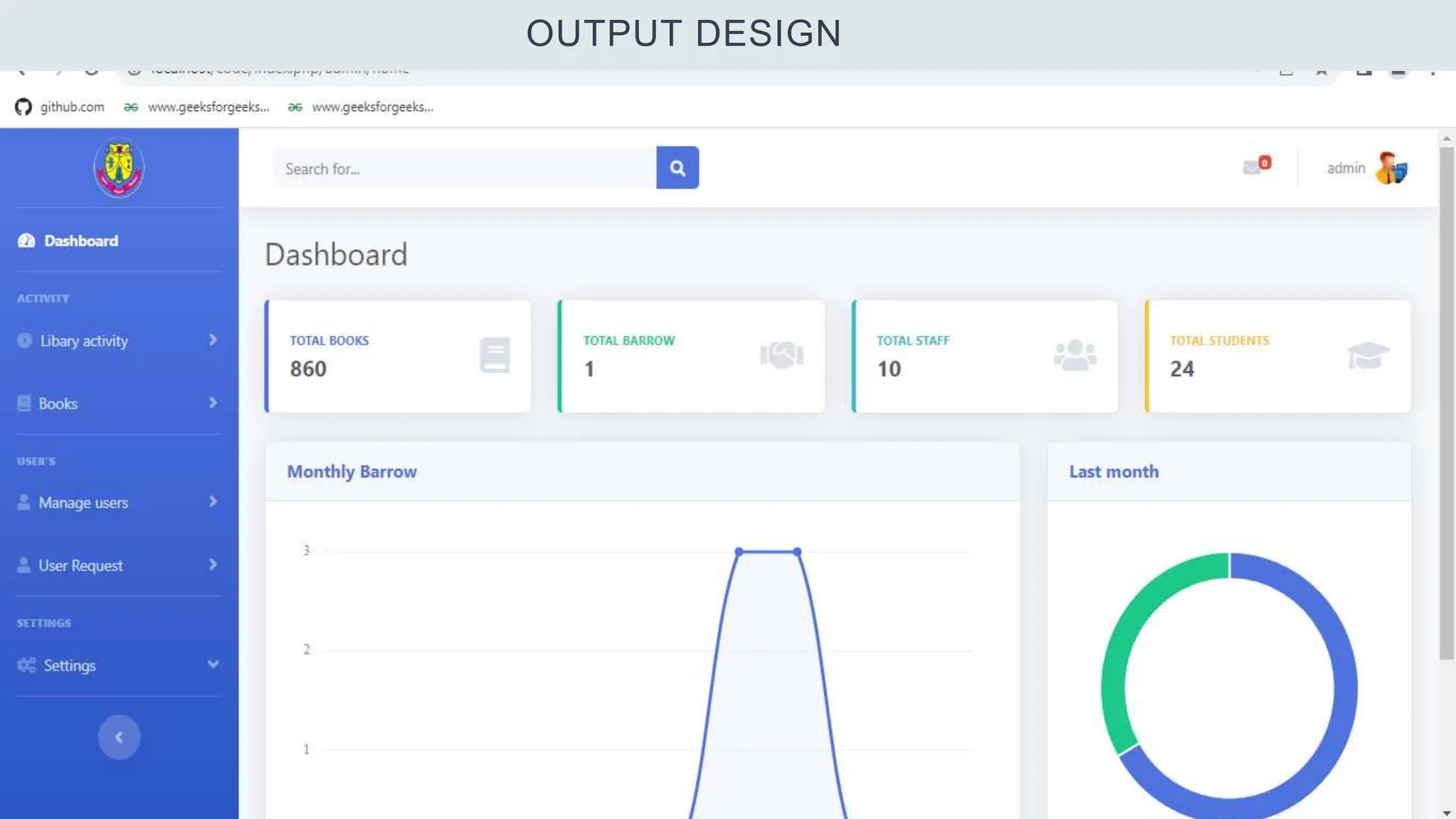
Task: Click the Books icon in sidebar
Action: (24, 403)
